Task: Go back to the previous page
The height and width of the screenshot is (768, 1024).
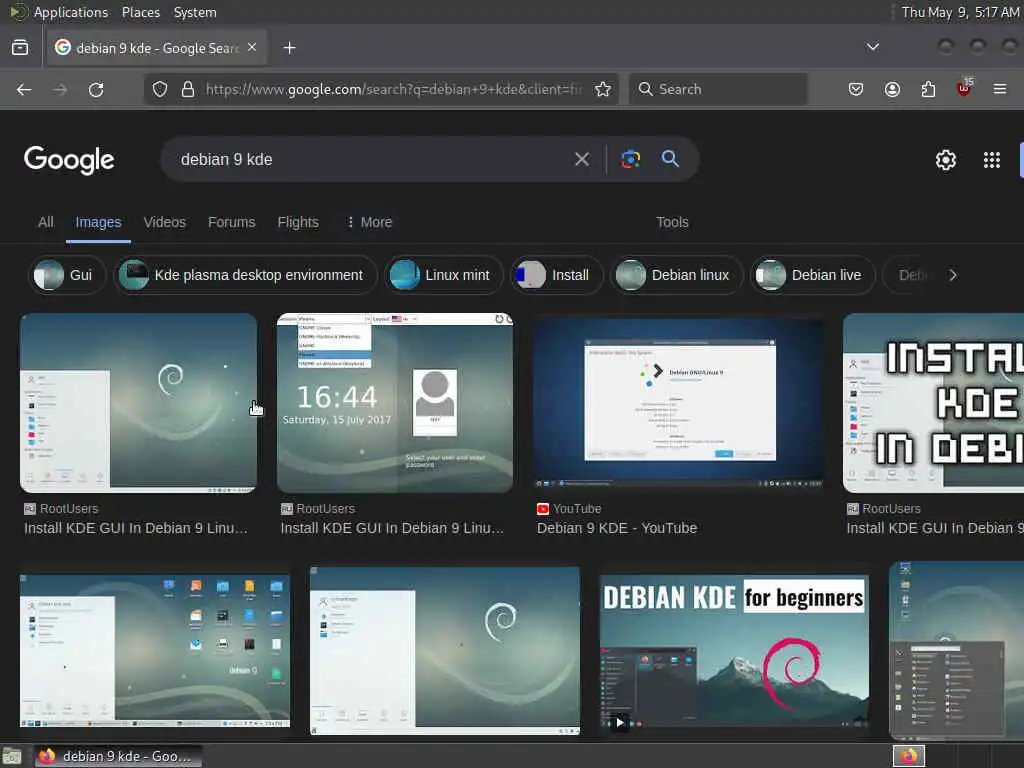Action: 24,89
